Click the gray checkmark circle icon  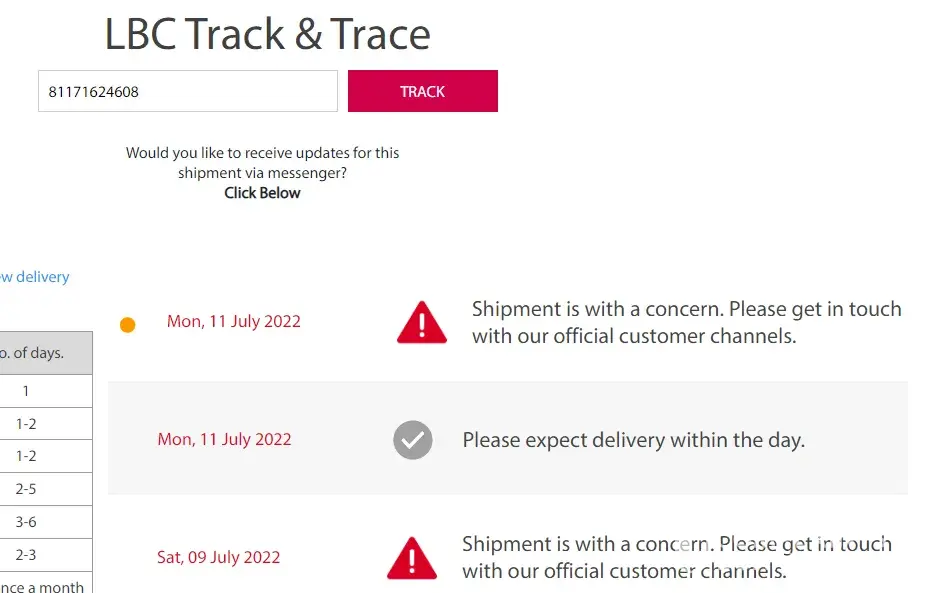click(x=413, y=440)
